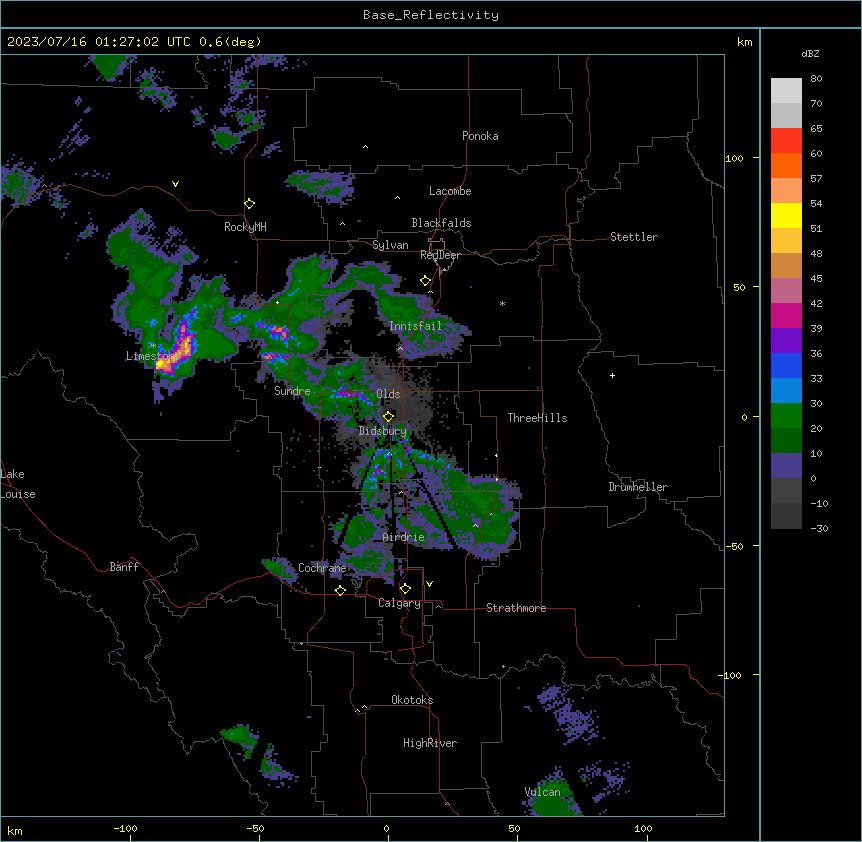The image size is (862, 842).
Task: Pick the darkest gray -30 to -10 swatch
Action: point(786,516)
